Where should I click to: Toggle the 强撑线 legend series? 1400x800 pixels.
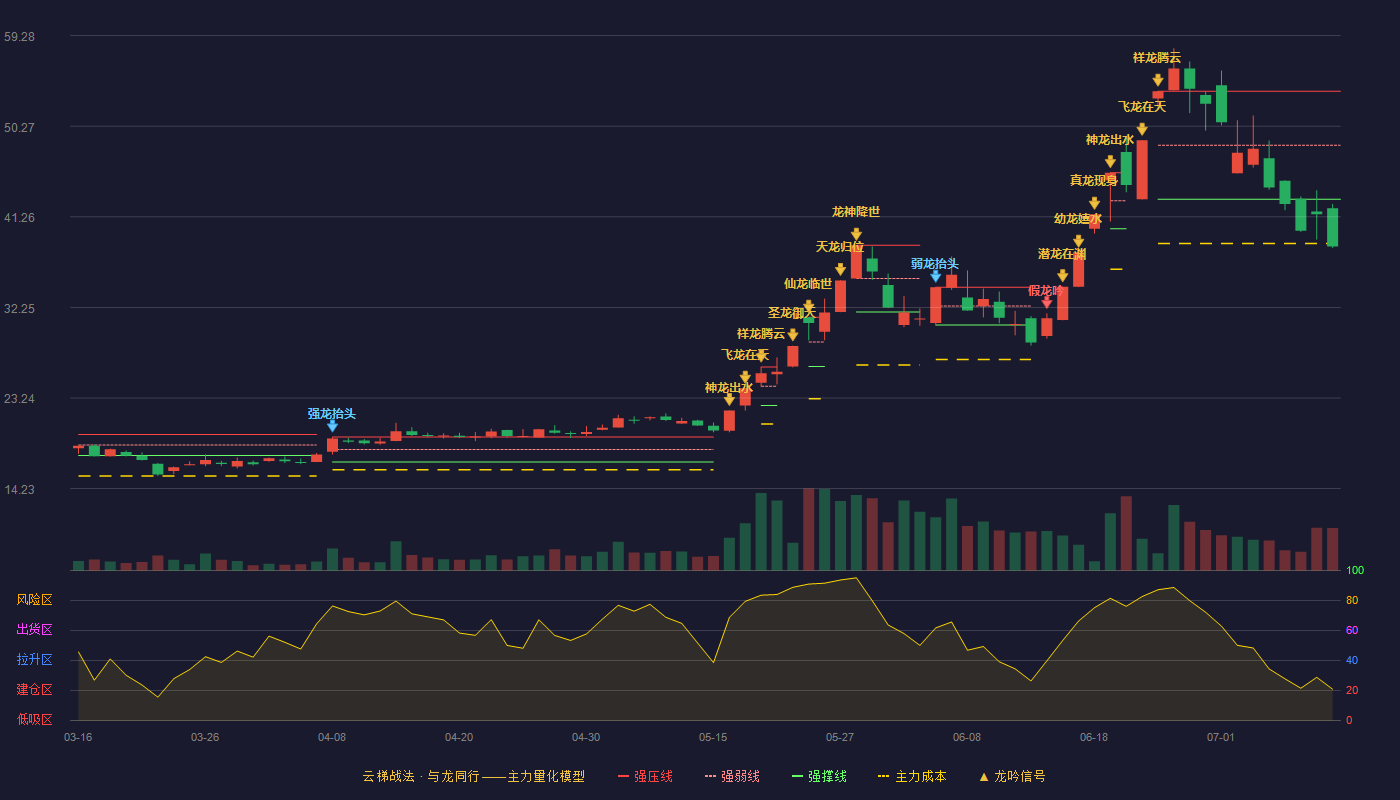(x=819, y=776)
